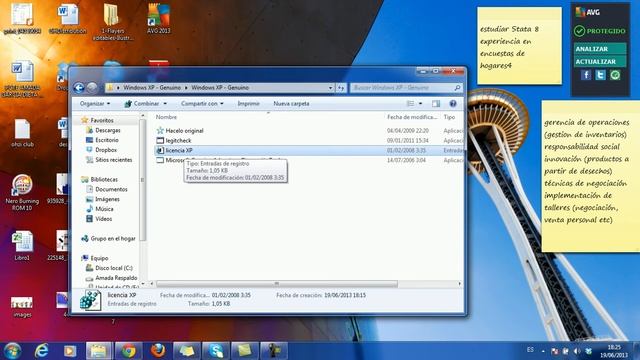The image size is (640, 360).
Task: Open Música library
Action: (104, 209)
